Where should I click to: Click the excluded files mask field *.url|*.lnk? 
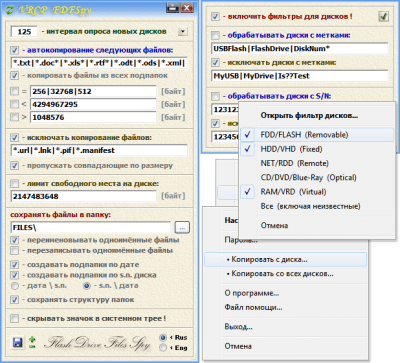tap(99, 150)
